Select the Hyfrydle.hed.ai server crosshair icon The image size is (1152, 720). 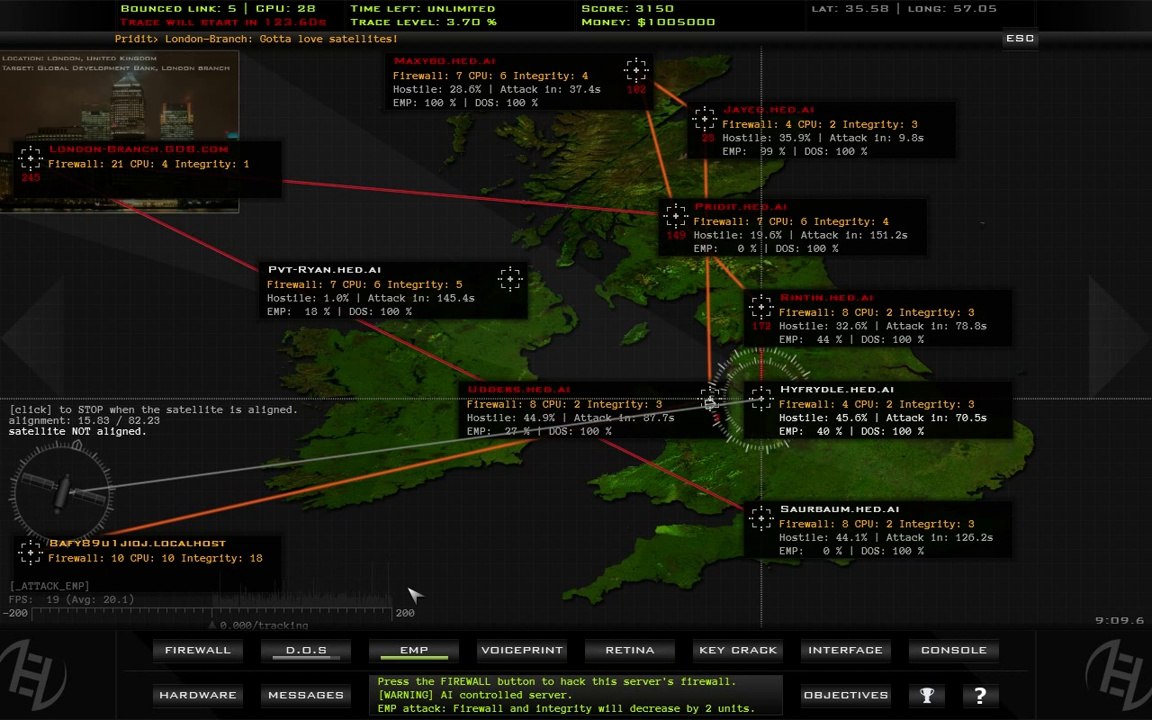761,399
